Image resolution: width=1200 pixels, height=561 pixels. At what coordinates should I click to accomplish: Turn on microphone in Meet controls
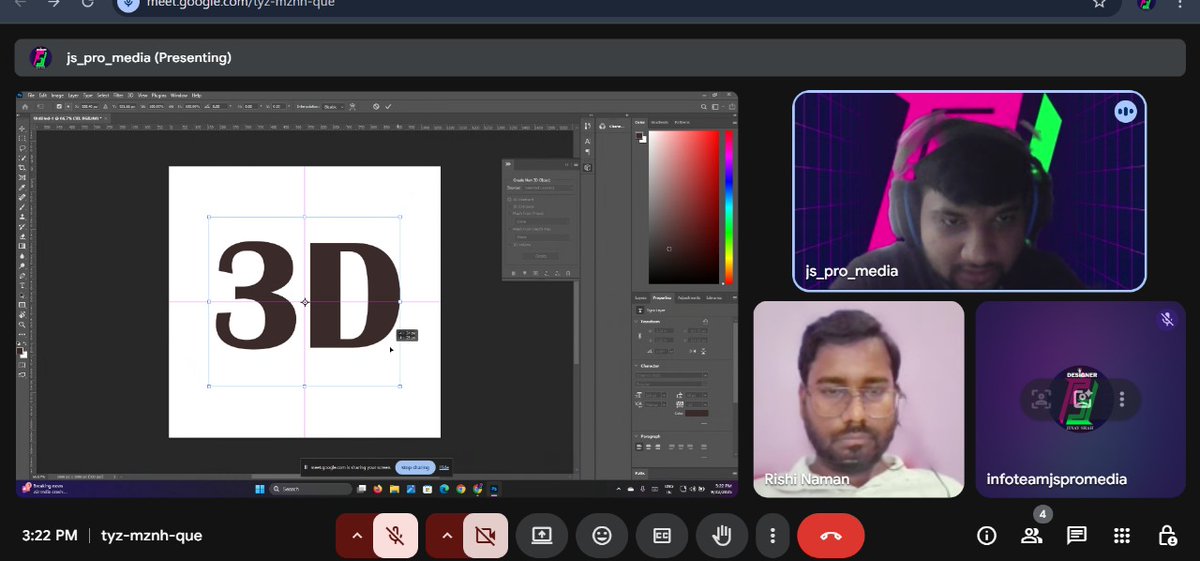(395, 536)
